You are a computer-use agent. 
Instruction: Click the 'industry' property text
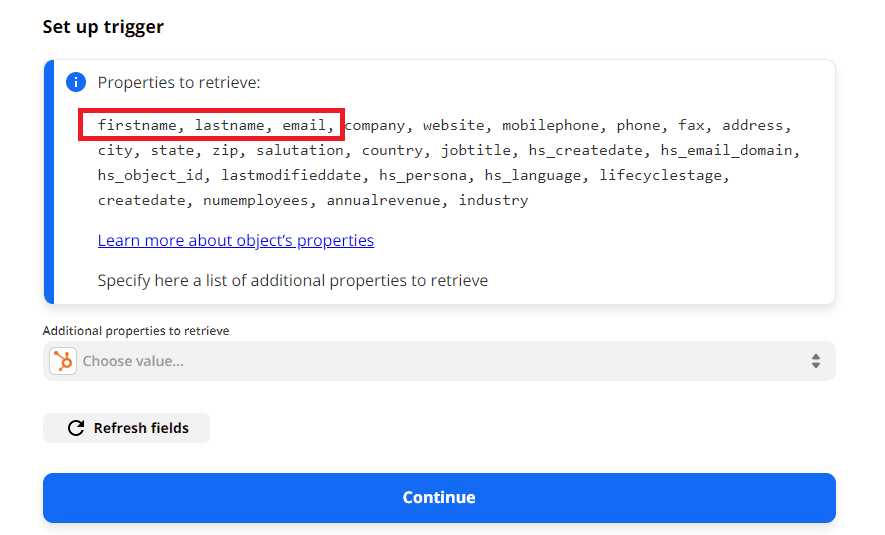493,201
